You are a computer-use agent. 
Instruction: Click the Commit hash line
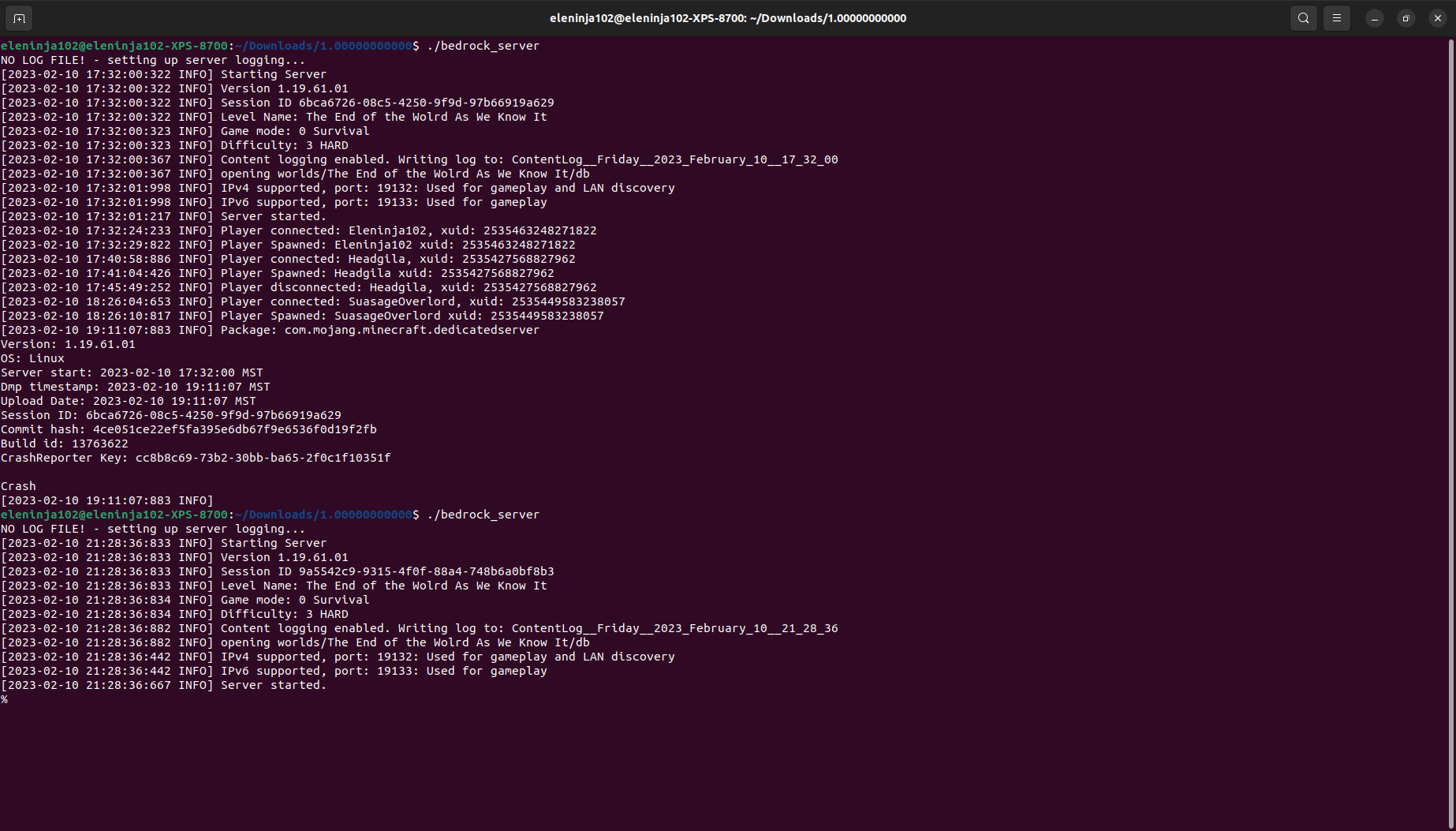click(x=189, y=429)
